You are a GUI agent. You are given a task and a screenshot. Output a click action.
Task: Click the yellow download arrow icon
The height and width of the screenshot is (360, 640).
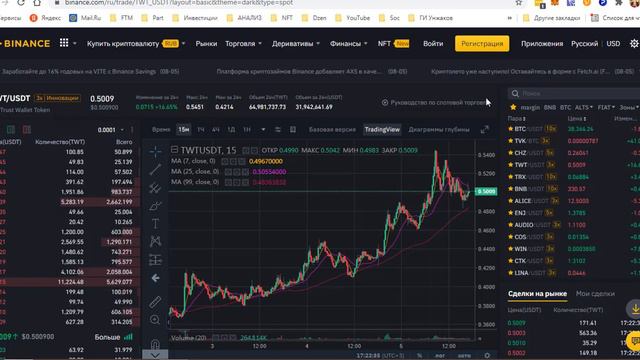(635, 310)
